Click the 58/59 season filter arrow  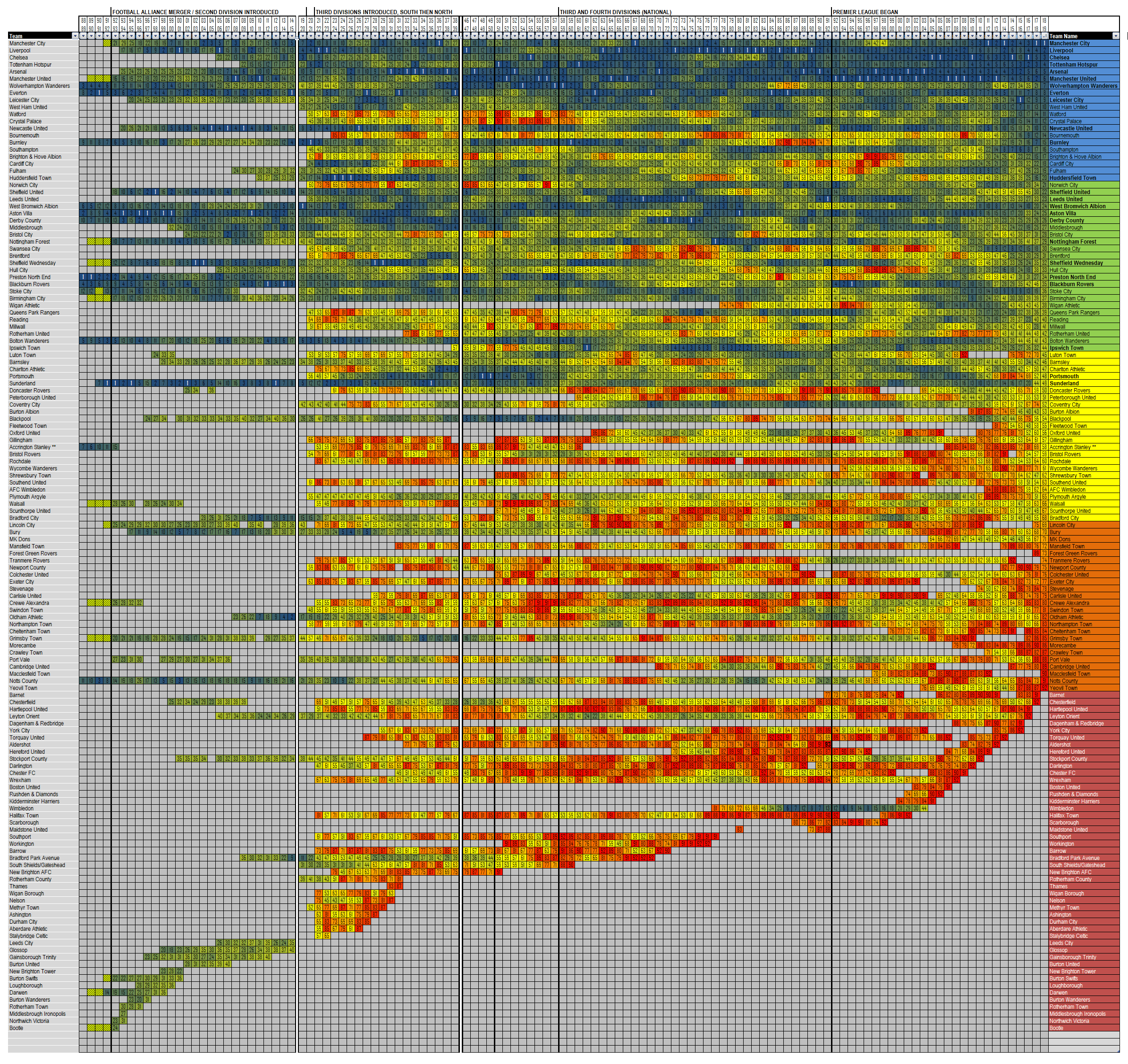coord(562,36)
